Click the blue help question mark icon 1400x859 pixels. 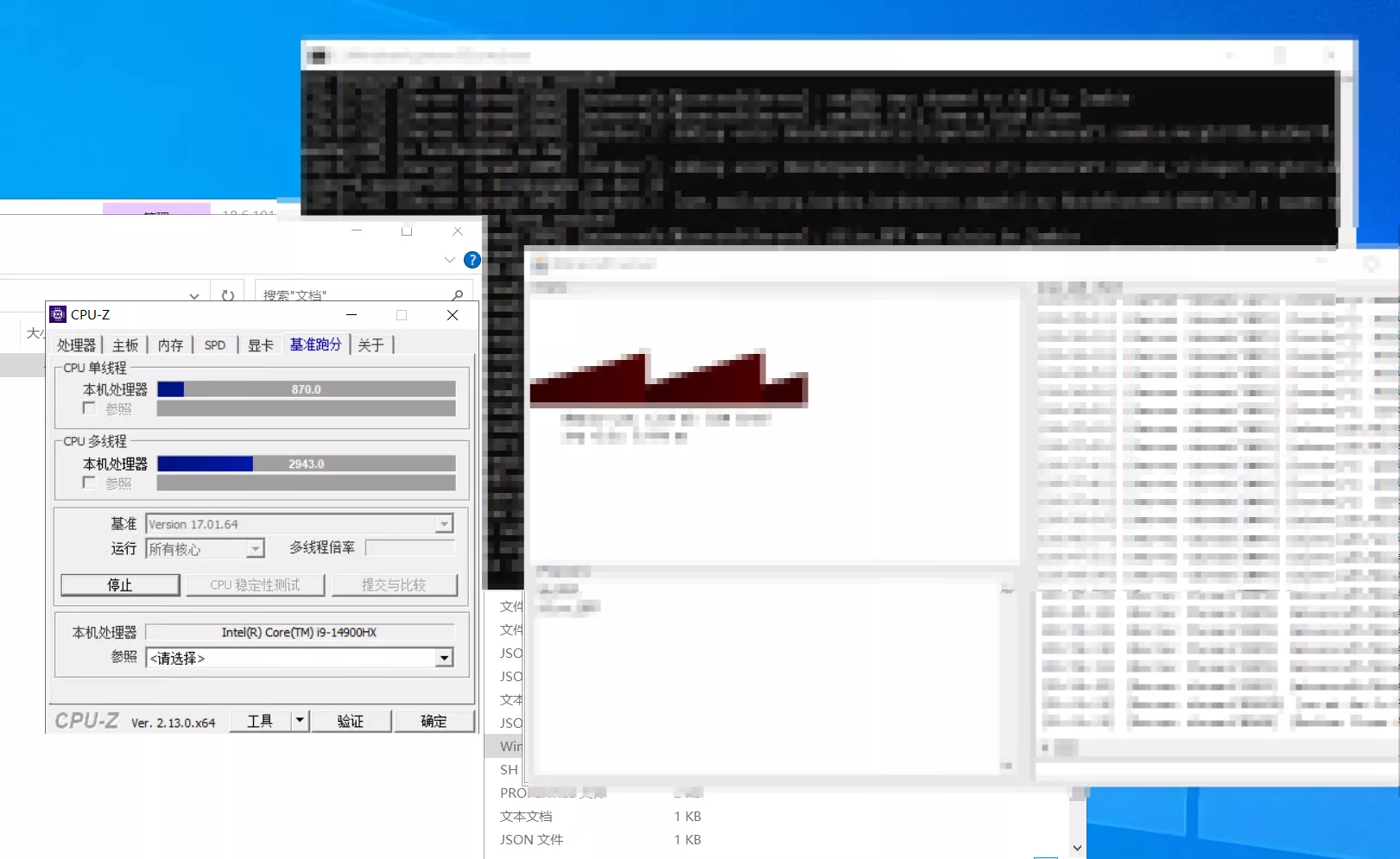(472, 260)
